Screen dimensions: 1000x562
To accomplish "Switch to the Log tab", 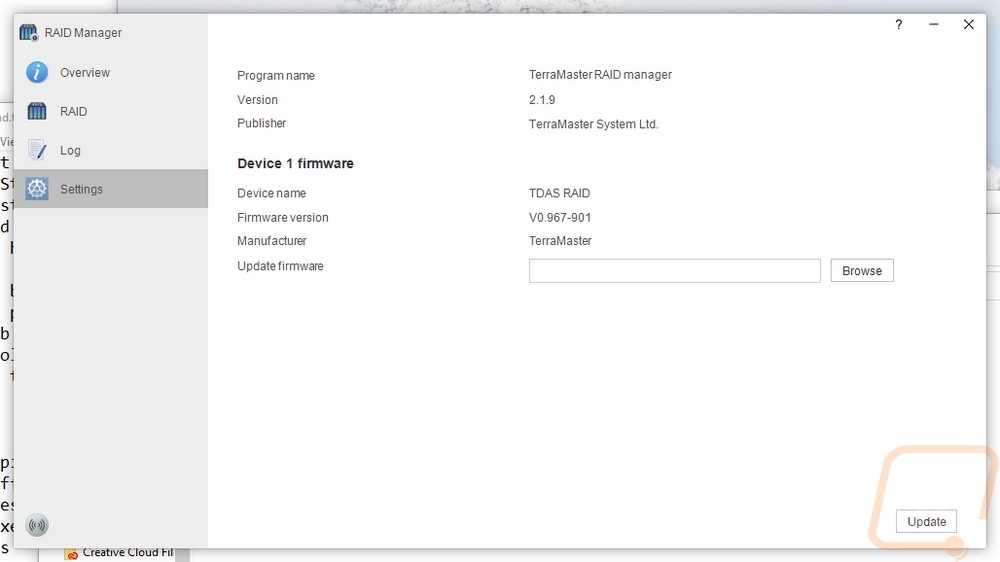I will click(x=111, y=150).
